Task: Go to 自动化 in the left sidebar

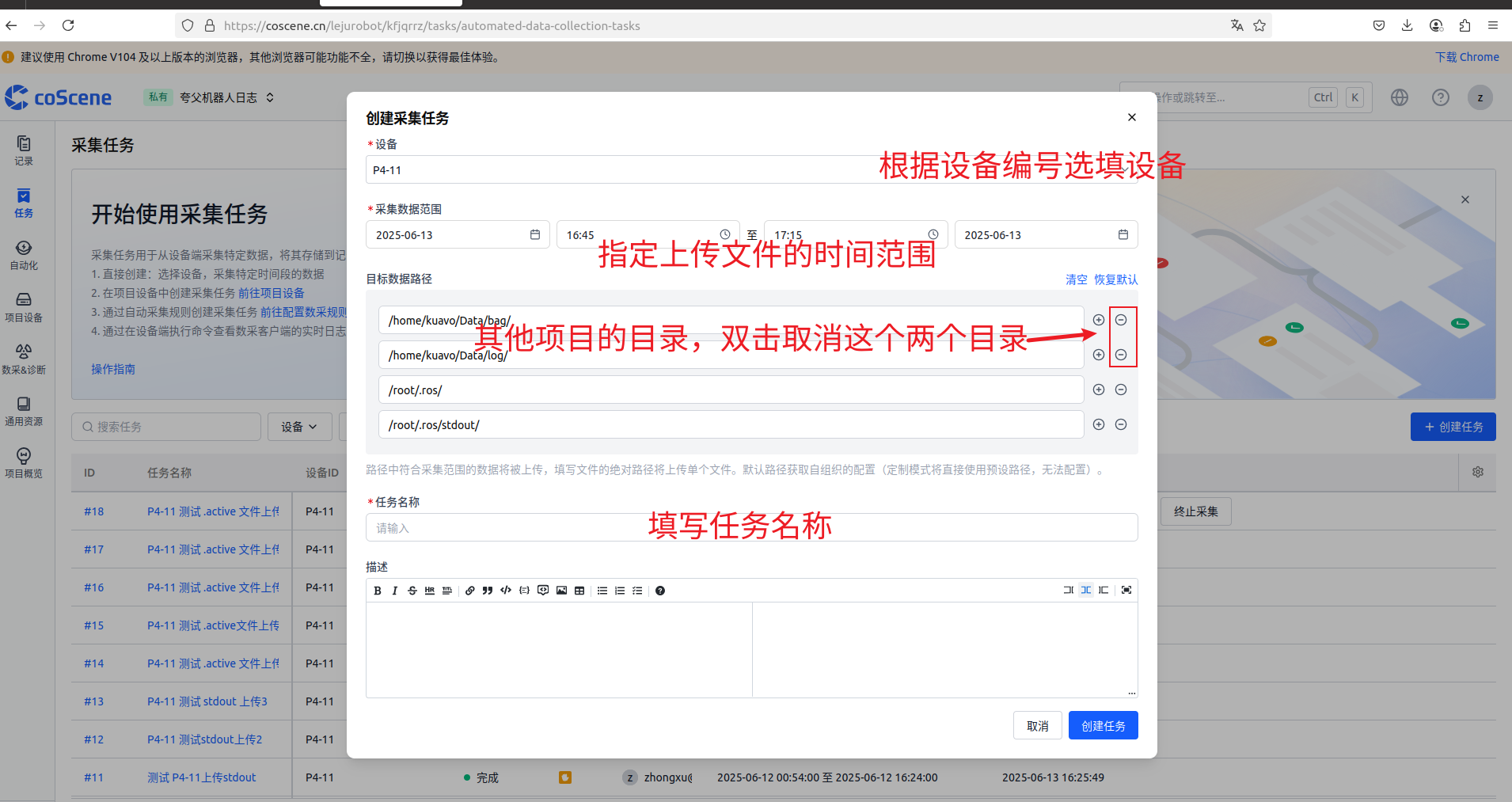Action: (x=24, y=255)
